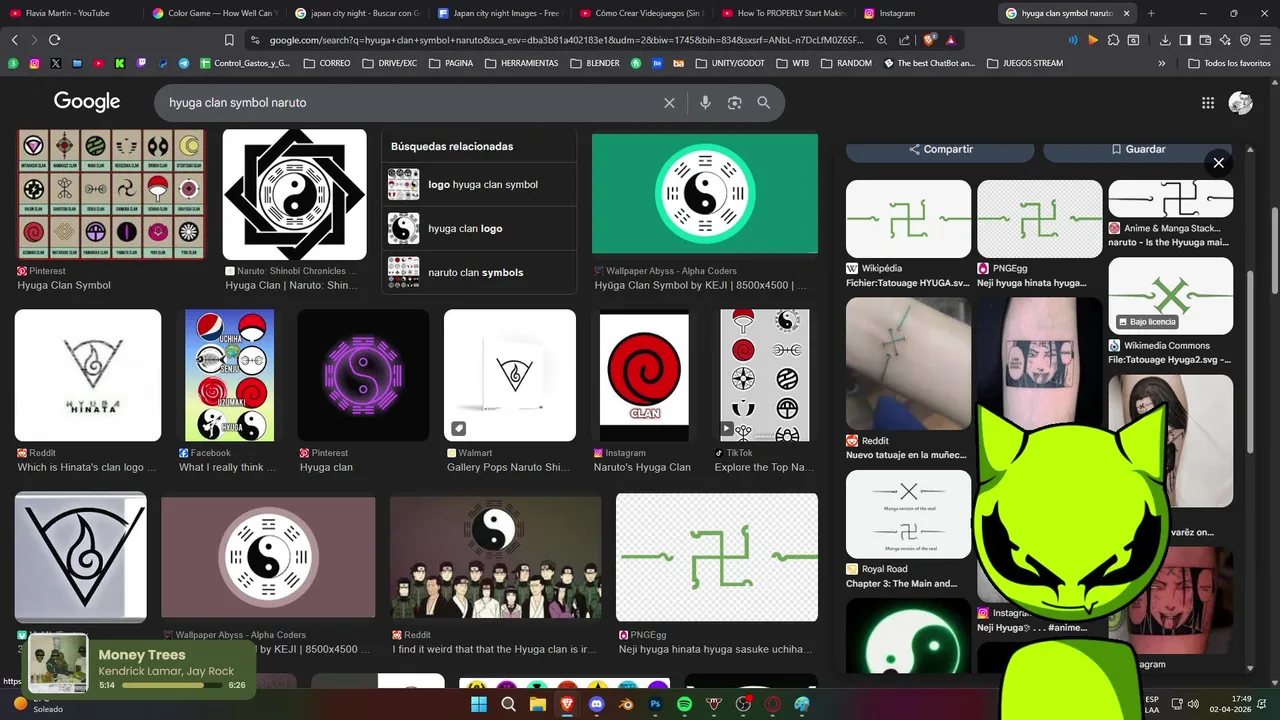
Task: Open a new browser tab
Action: pyautogui.click(x=1151, y=13)
